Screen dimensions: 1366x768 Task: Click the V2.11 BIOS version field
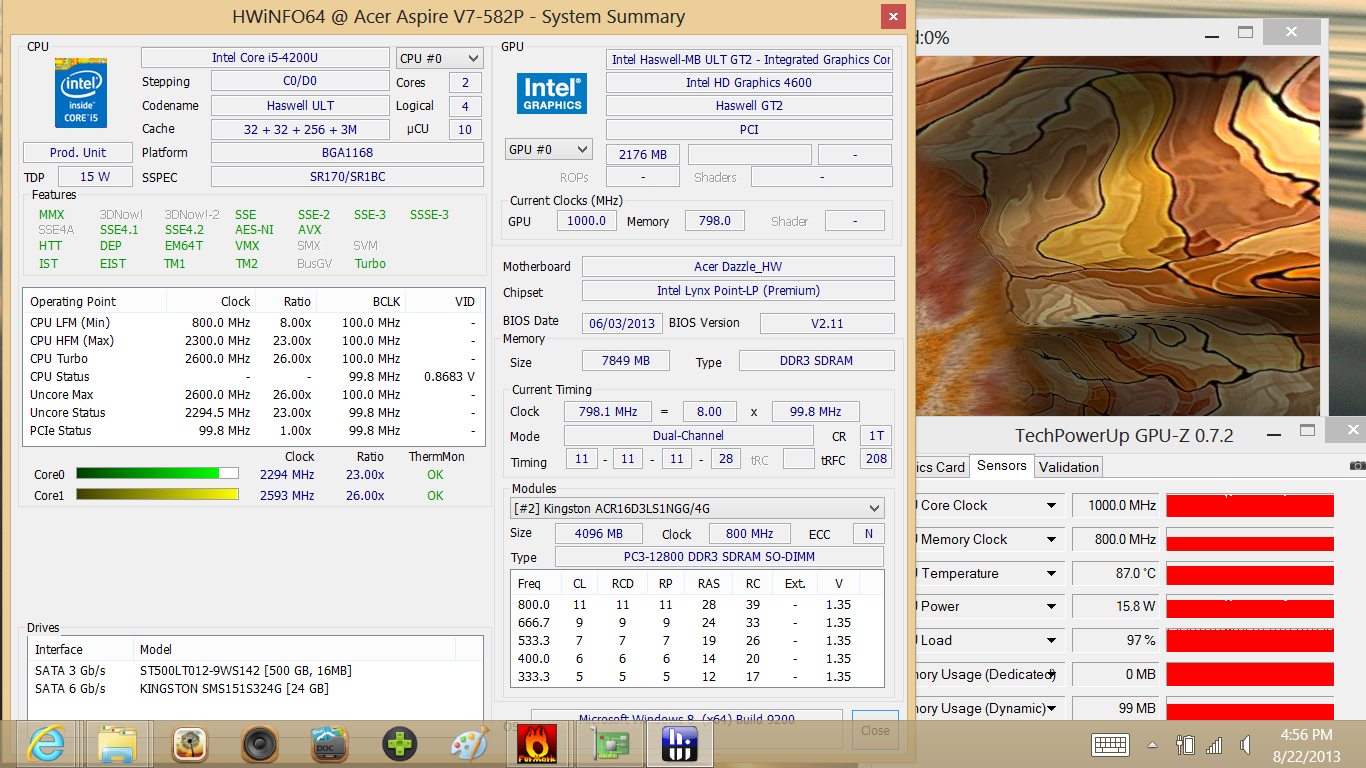tap(827, 323)
